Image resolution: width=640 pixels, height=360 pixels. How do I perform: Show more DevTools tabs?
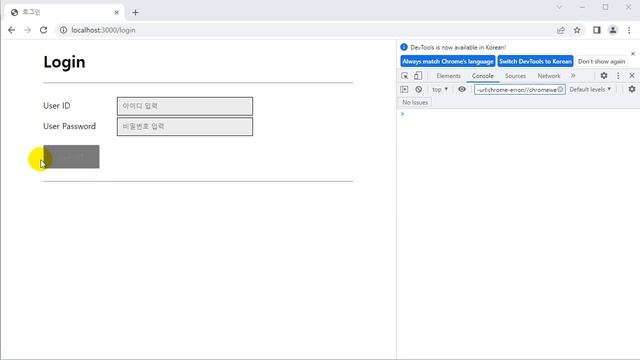(573, 76)
